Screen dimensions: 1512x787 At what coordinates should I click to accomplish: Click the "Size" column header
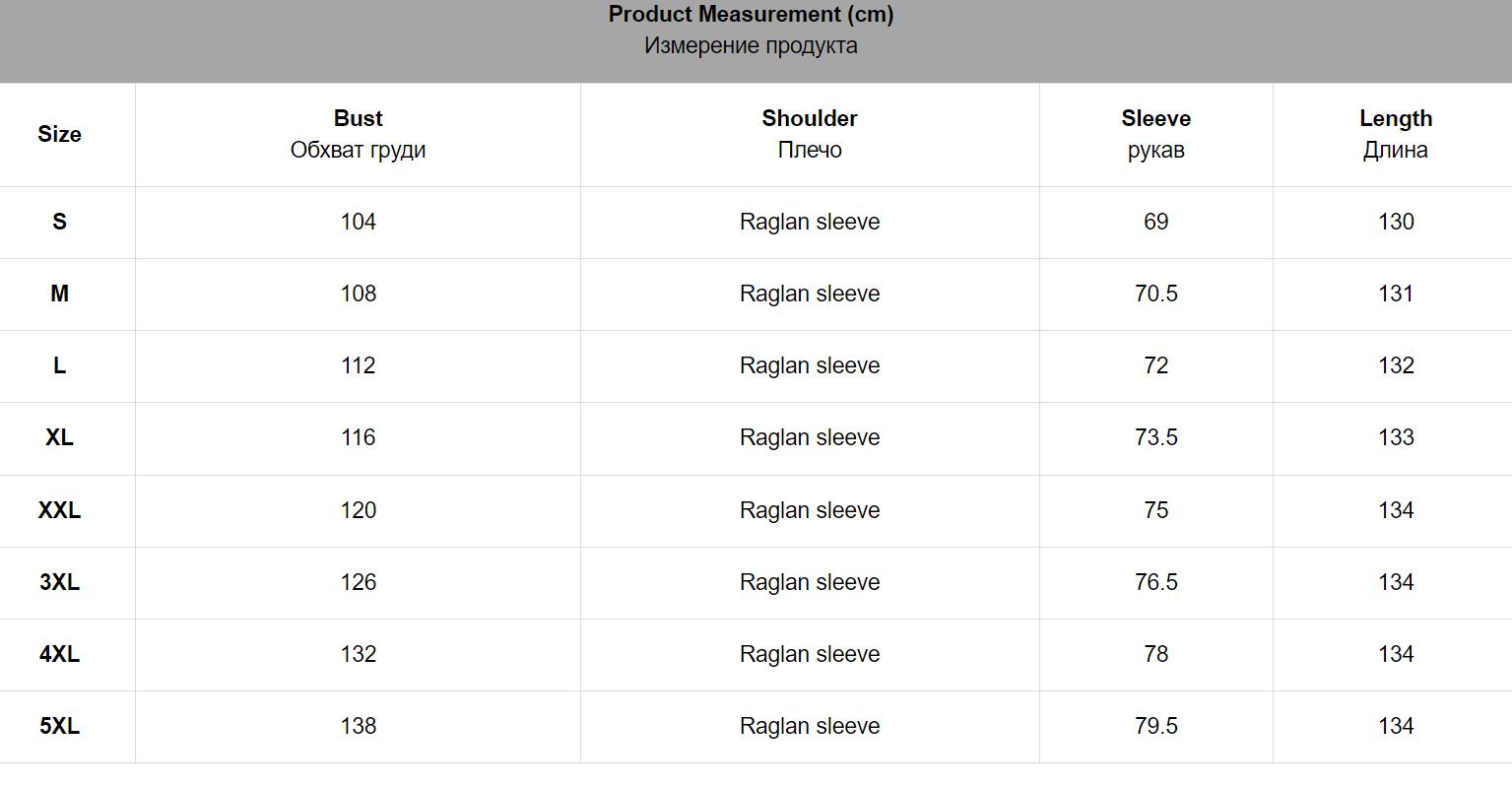coord(59,135)
